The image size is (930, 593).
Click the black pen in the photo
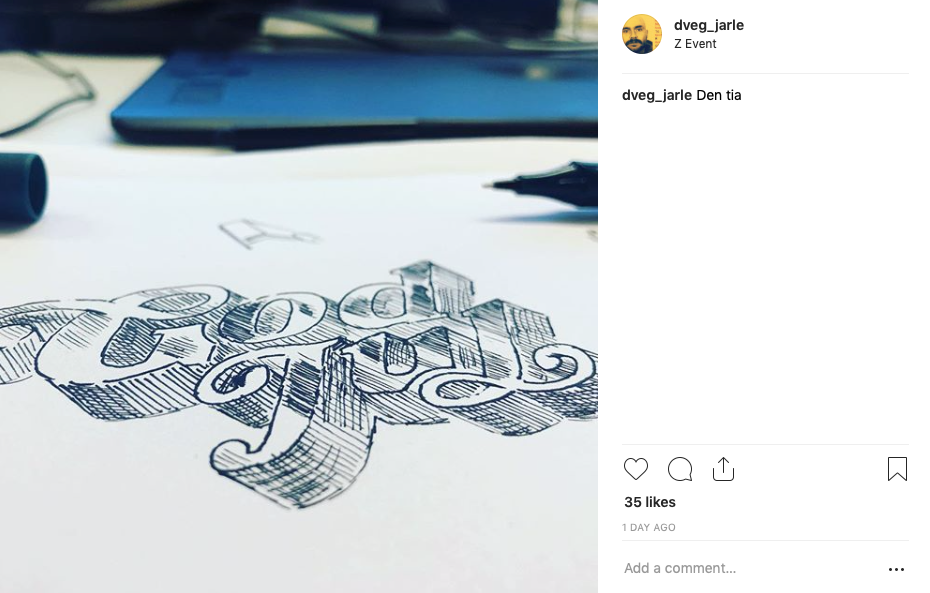point(543,184)
